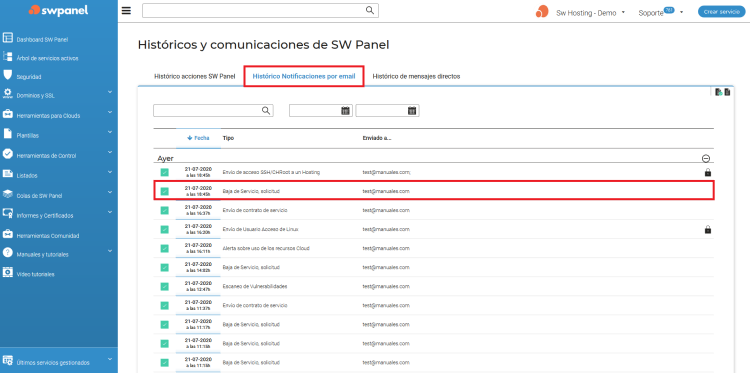The height and width of the screenshot is (373, 750).
Task: Switch to Histórico de mensajes directos tab
Action: pyautogui.click(x=416, y=77)
